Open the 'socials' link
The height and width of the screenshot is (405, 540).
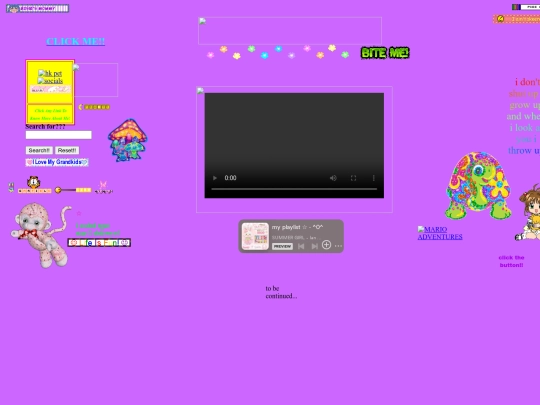(50, 81)
